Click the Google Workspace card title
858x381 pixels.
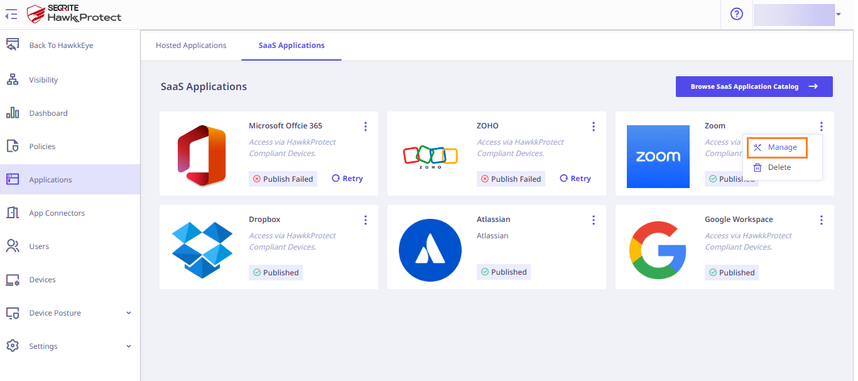pos(739,220)
